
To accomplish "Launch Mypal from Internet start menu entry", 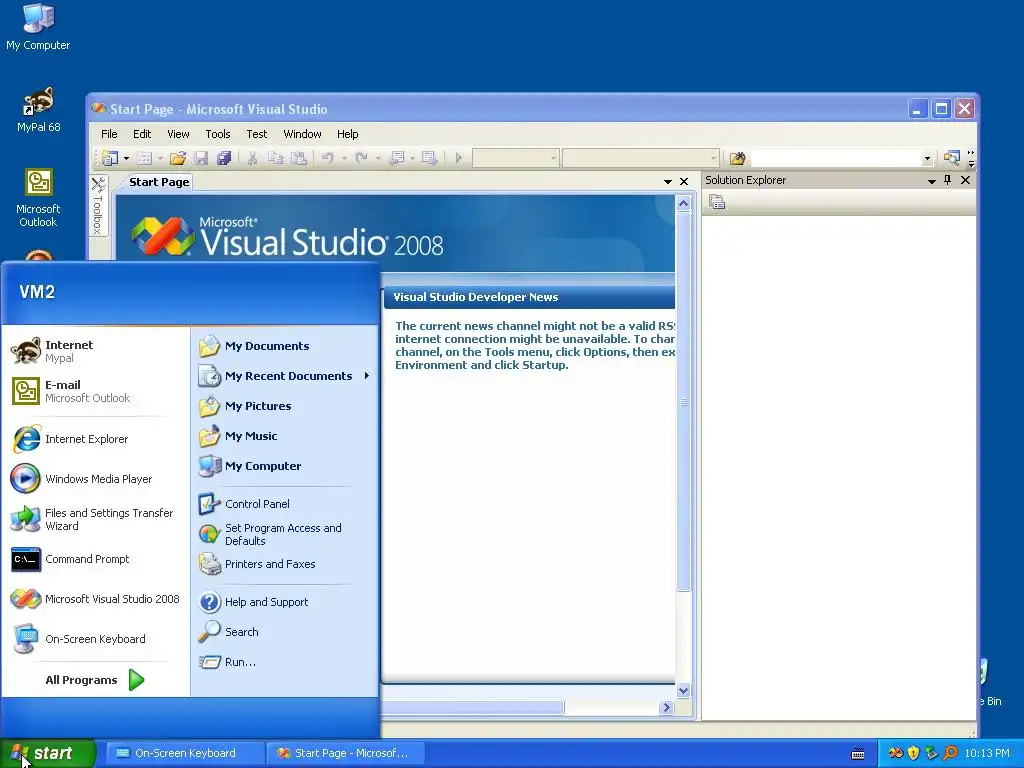I will click(95, 351).
